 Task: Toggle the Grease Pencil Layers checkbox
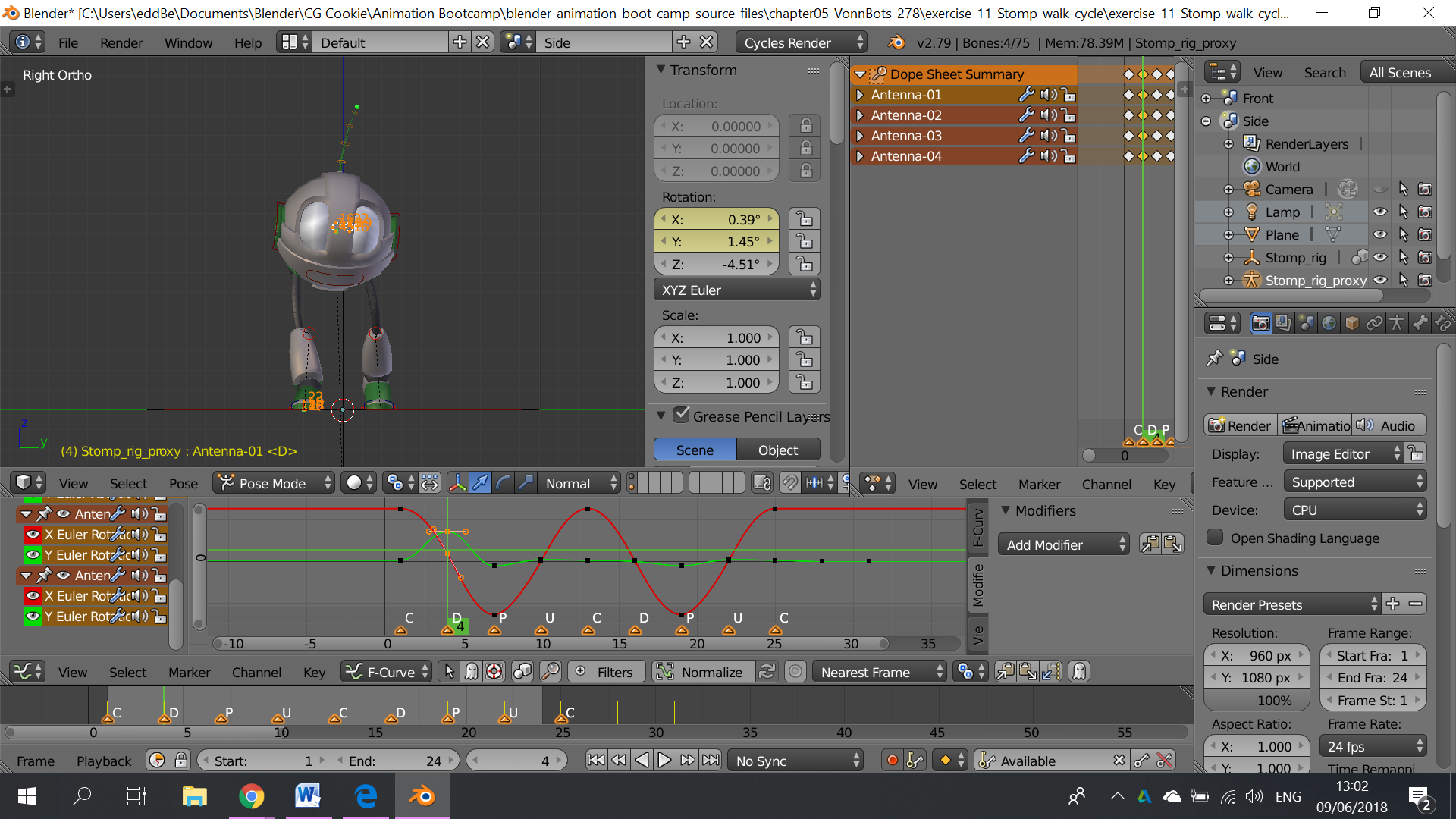tap(681, 415)
